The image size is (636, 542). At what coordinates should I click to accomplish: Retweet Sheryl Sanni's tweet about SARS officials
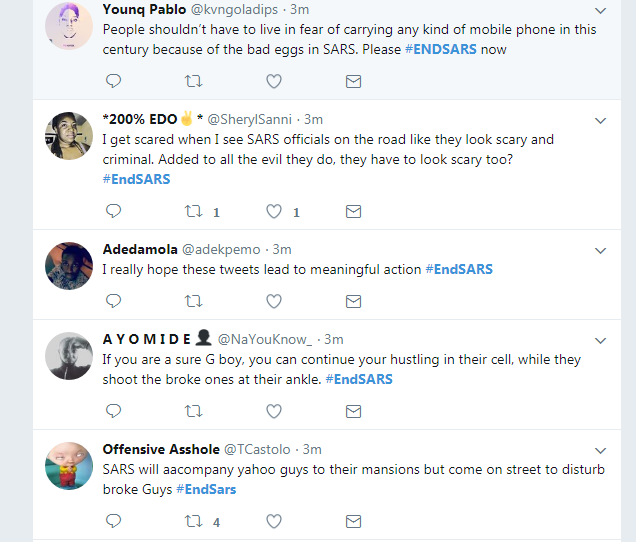point(194,212)
